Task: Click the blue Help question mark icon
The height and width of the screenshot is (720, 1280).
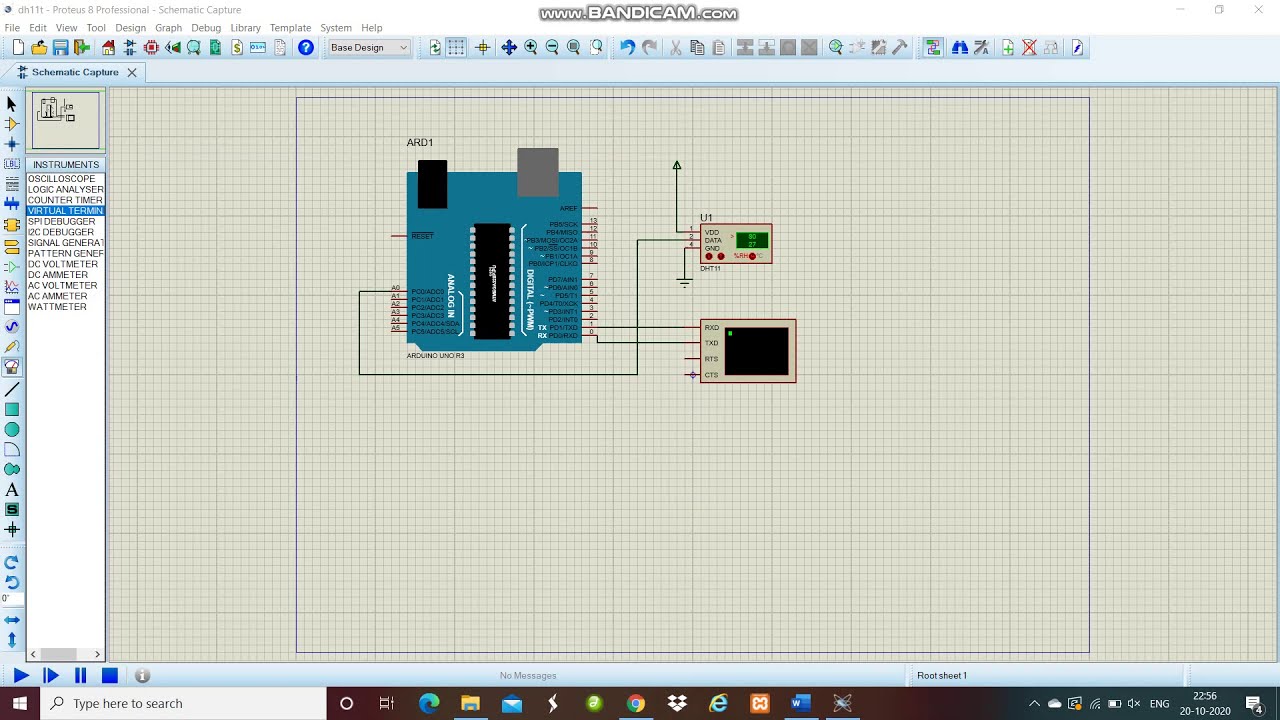Action: [306, 48]
